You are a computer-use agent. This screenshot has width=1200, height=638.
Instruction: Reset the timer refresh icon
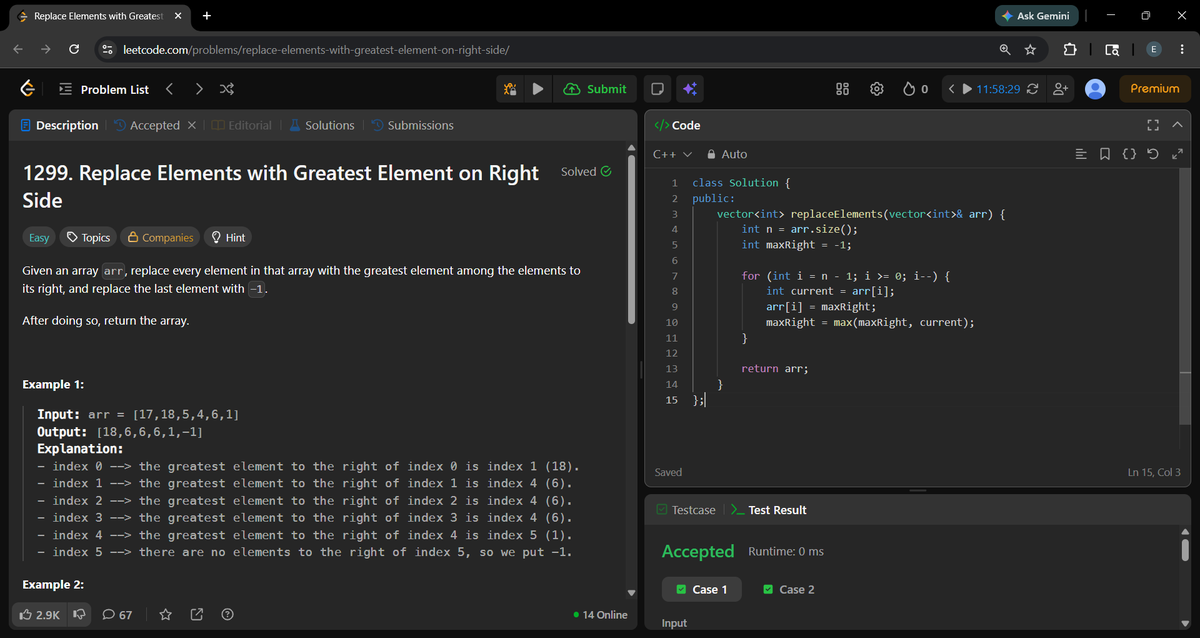coord(1032,89)
